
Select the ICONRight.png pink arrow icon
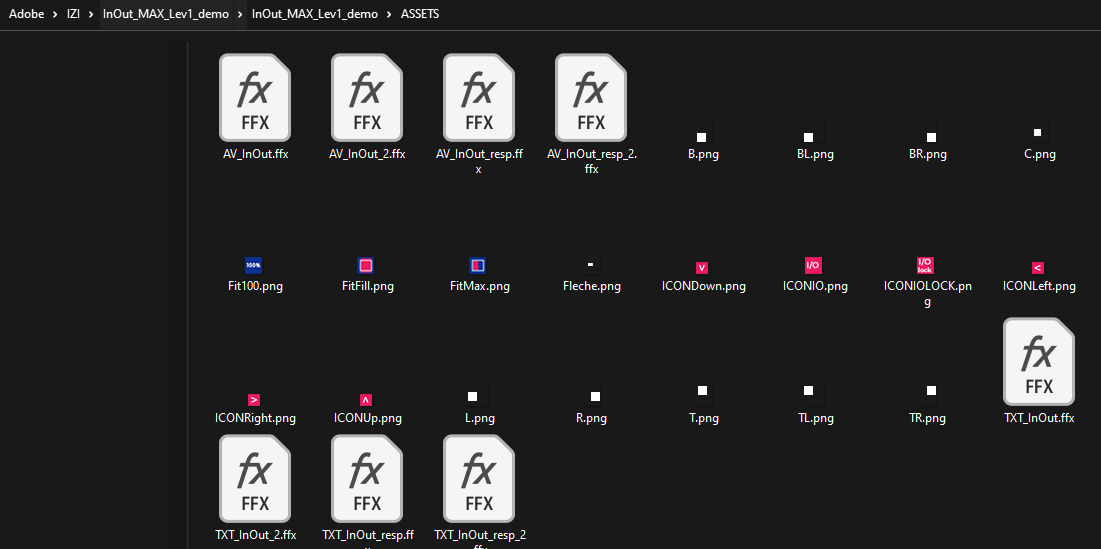point(254,399)
